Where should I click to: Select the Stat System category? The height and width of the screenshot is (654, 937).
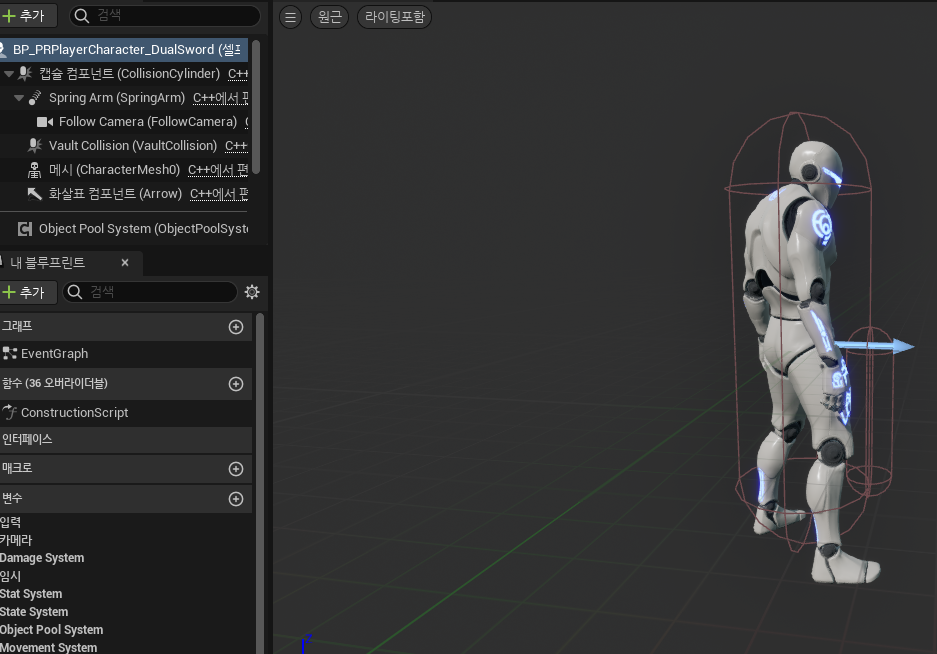[x=31, y=594]
